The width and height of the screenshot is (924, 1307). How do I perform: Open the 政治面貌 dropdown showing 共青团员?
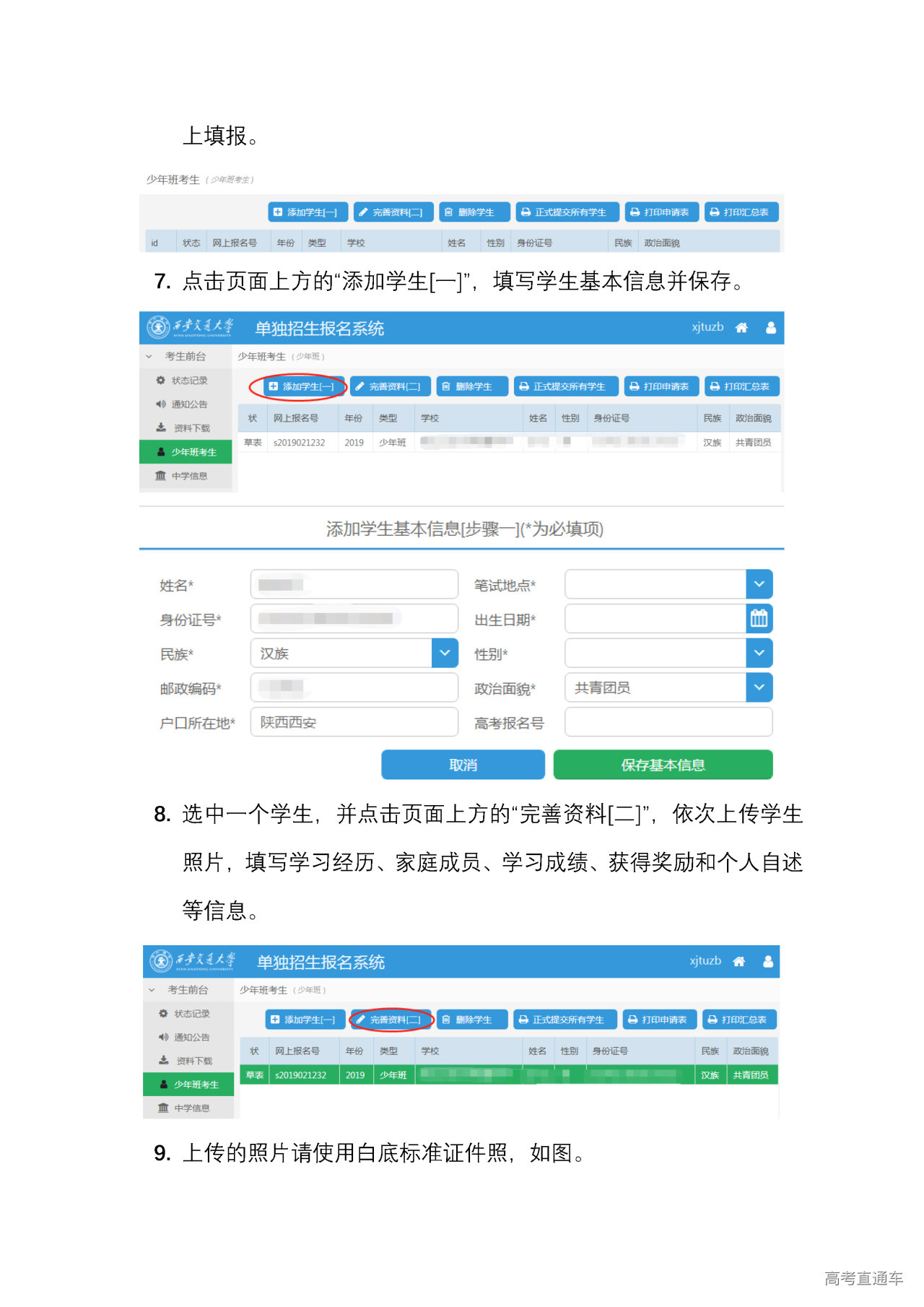tap(759, 687)
